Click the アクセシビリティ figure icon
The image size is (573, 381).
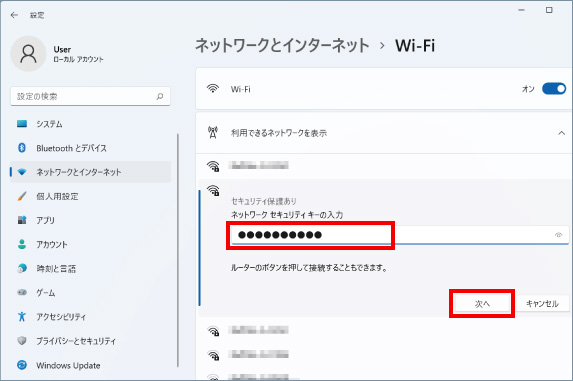click(22, 317)
